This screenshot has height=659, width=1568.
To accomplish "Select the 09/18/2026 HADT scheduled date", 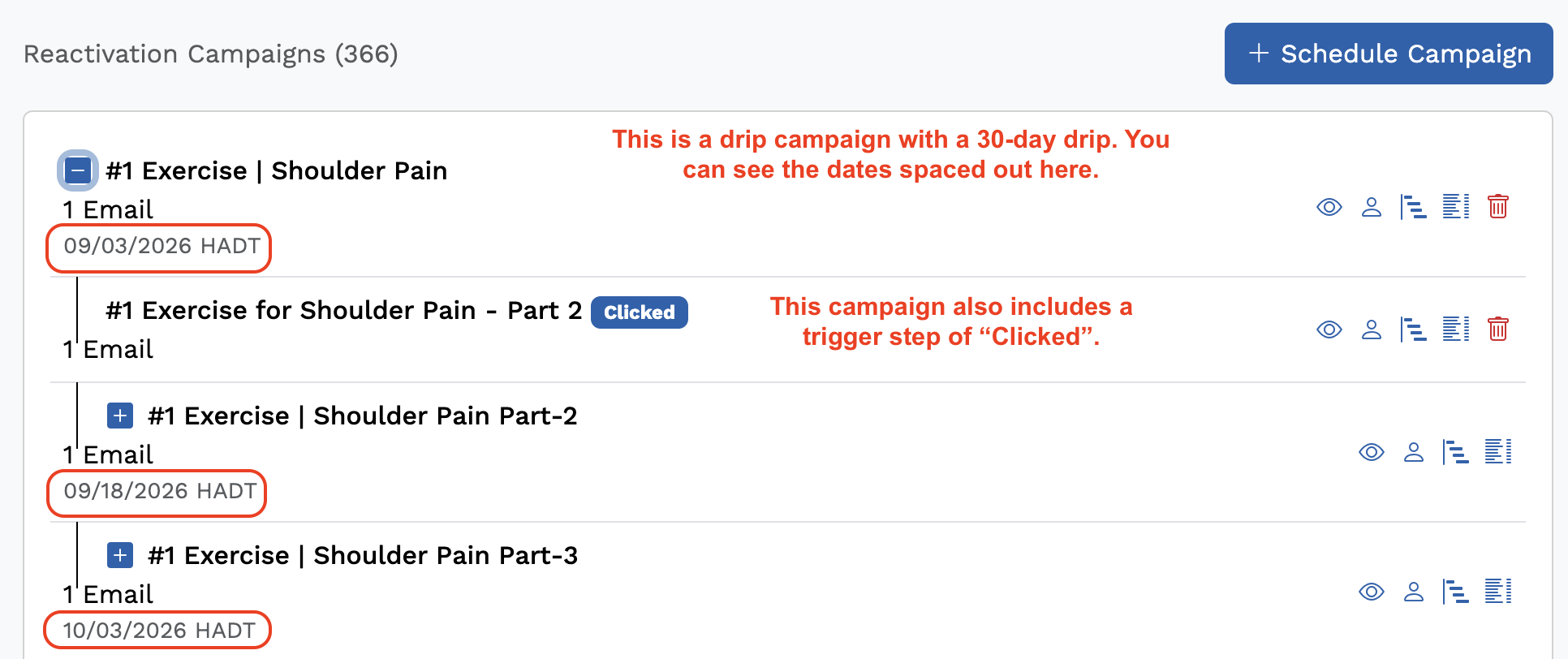I will tap(160, 491).
